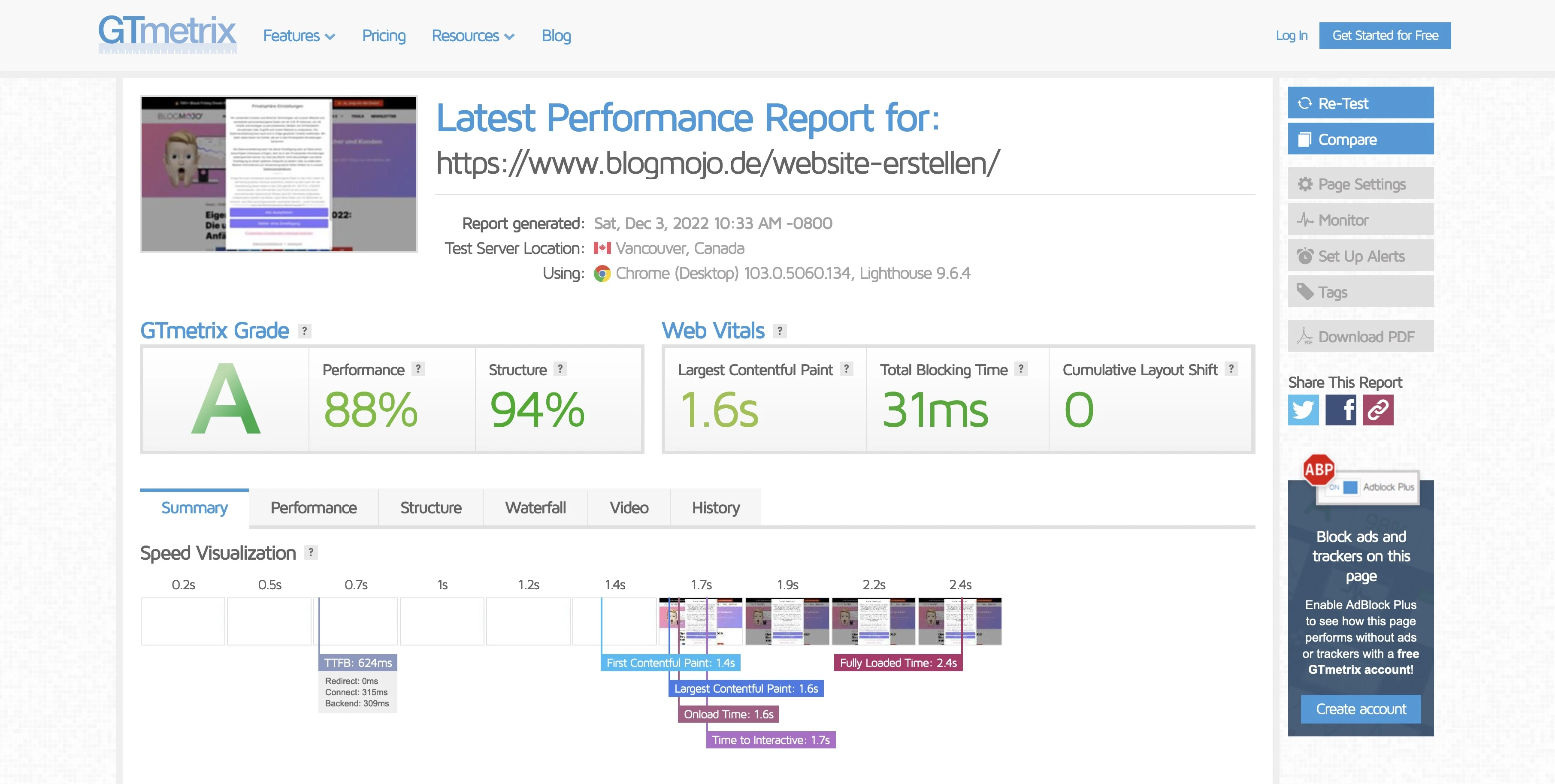Click the GTmetrix logo
This screenshot has width=1555, height=784.
tap(167, 34)
